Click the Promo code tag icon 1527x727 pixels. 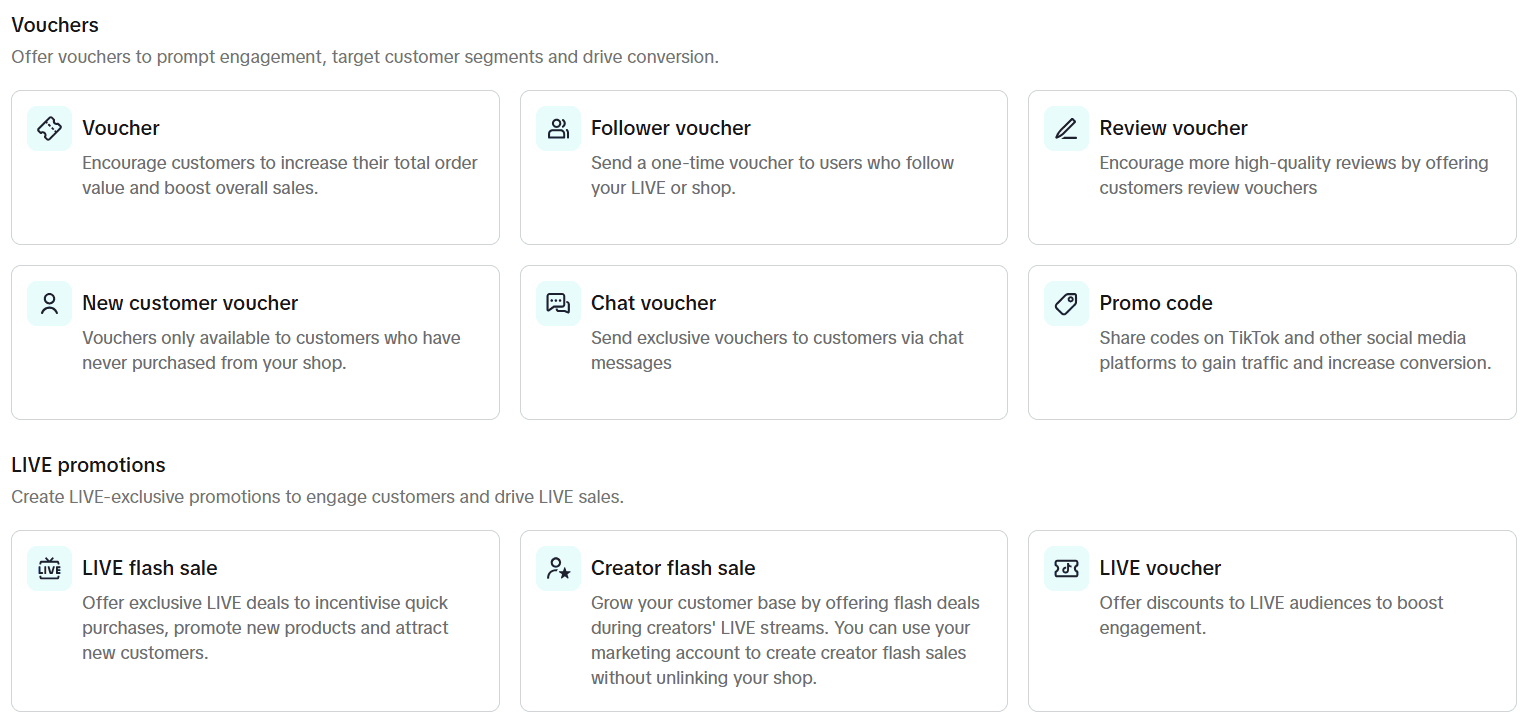click(1066, 303)
